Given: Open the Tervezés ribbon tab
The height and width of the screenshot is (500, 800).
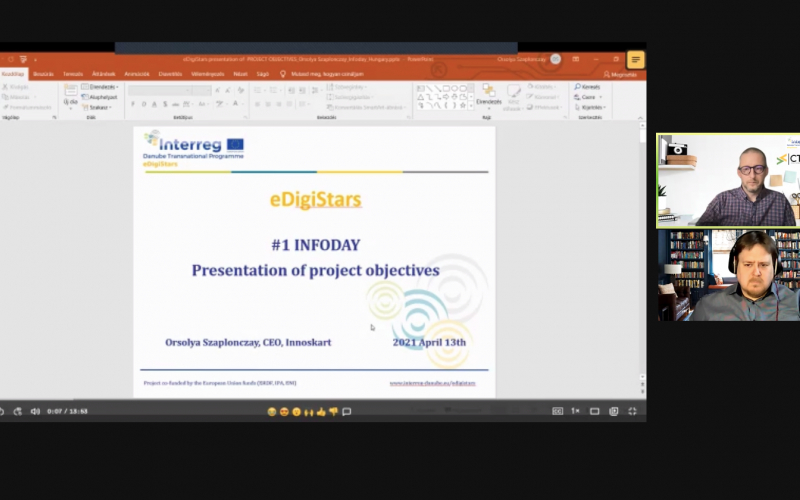Looking at the screenshot, I should click(x=73, y=74).
